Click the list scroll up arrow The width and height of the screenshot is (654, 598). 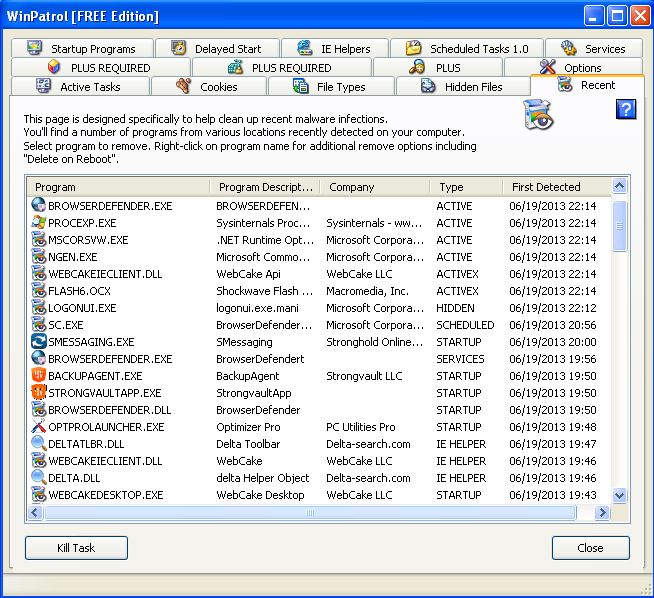[x=619, y=186]
